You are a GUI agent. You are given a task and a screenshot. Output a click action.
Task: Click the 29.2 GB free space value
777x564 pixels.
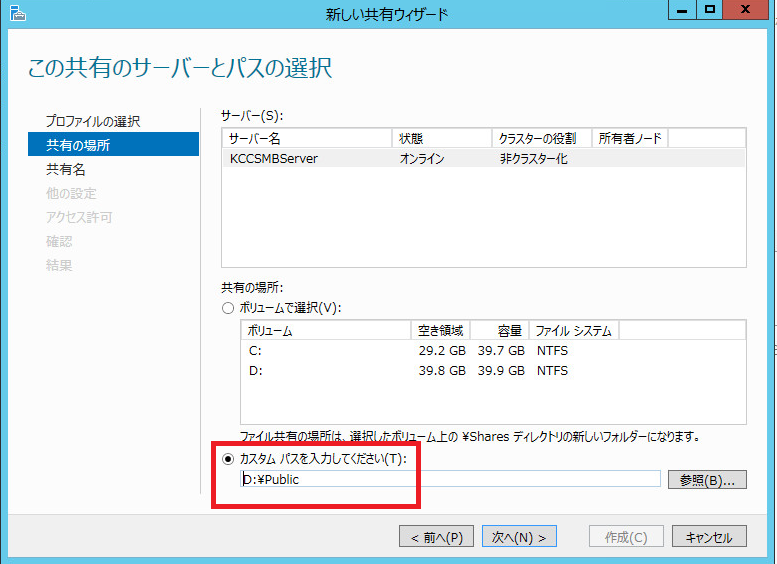pyautogui.click(x=442, y=350)
